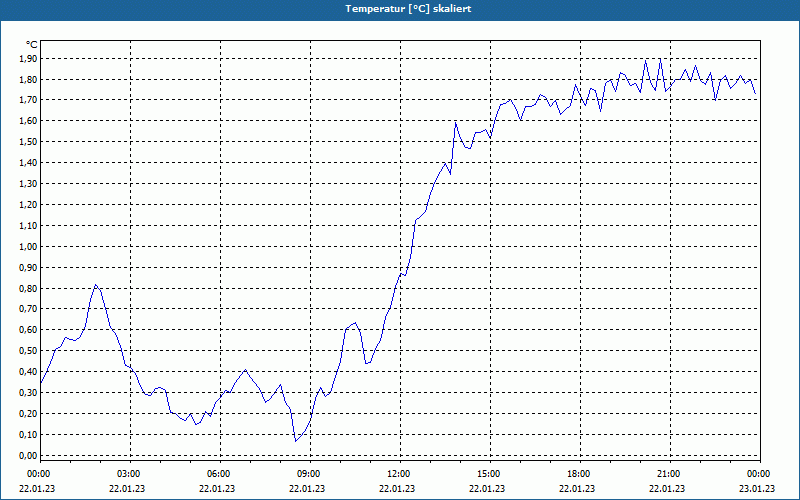This screenshot has width=800, height=500.
Task: Select the "12:00" time axis label
Action: 399,474
